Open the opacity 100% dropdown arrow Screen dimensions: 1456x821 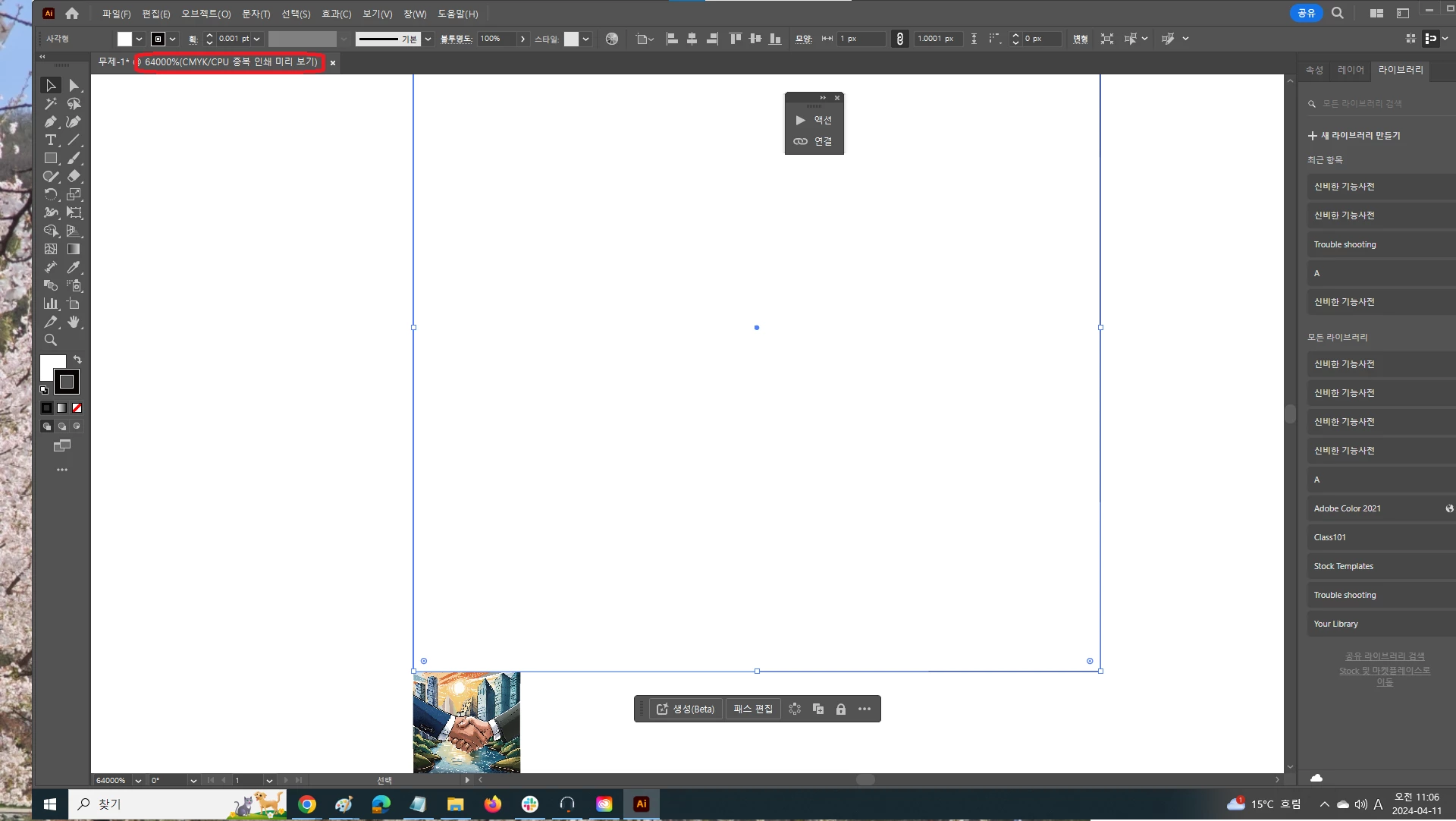pyautogui.click(x=522, y=39)
